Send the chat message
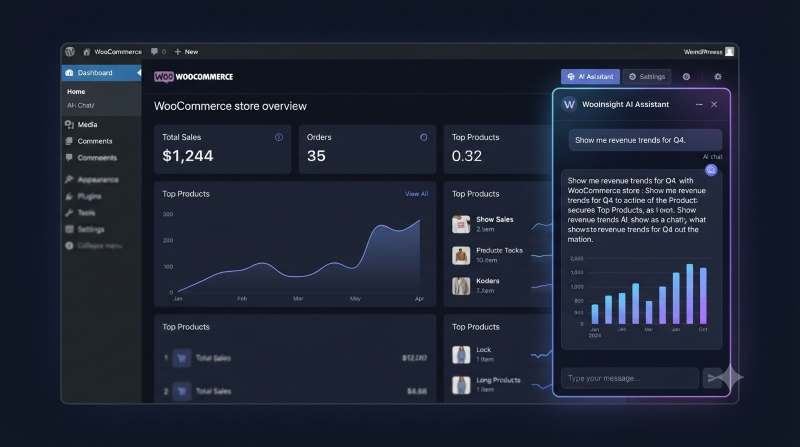800x447 pixels. (x=713, y=378)
